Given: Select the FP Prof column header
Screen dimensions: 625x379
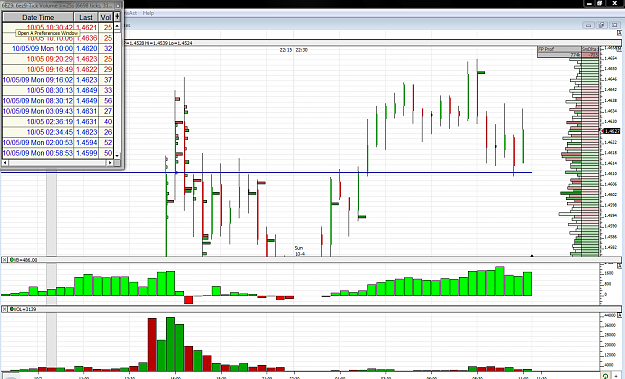Looking at the screenshot, I should pos(559,49).
